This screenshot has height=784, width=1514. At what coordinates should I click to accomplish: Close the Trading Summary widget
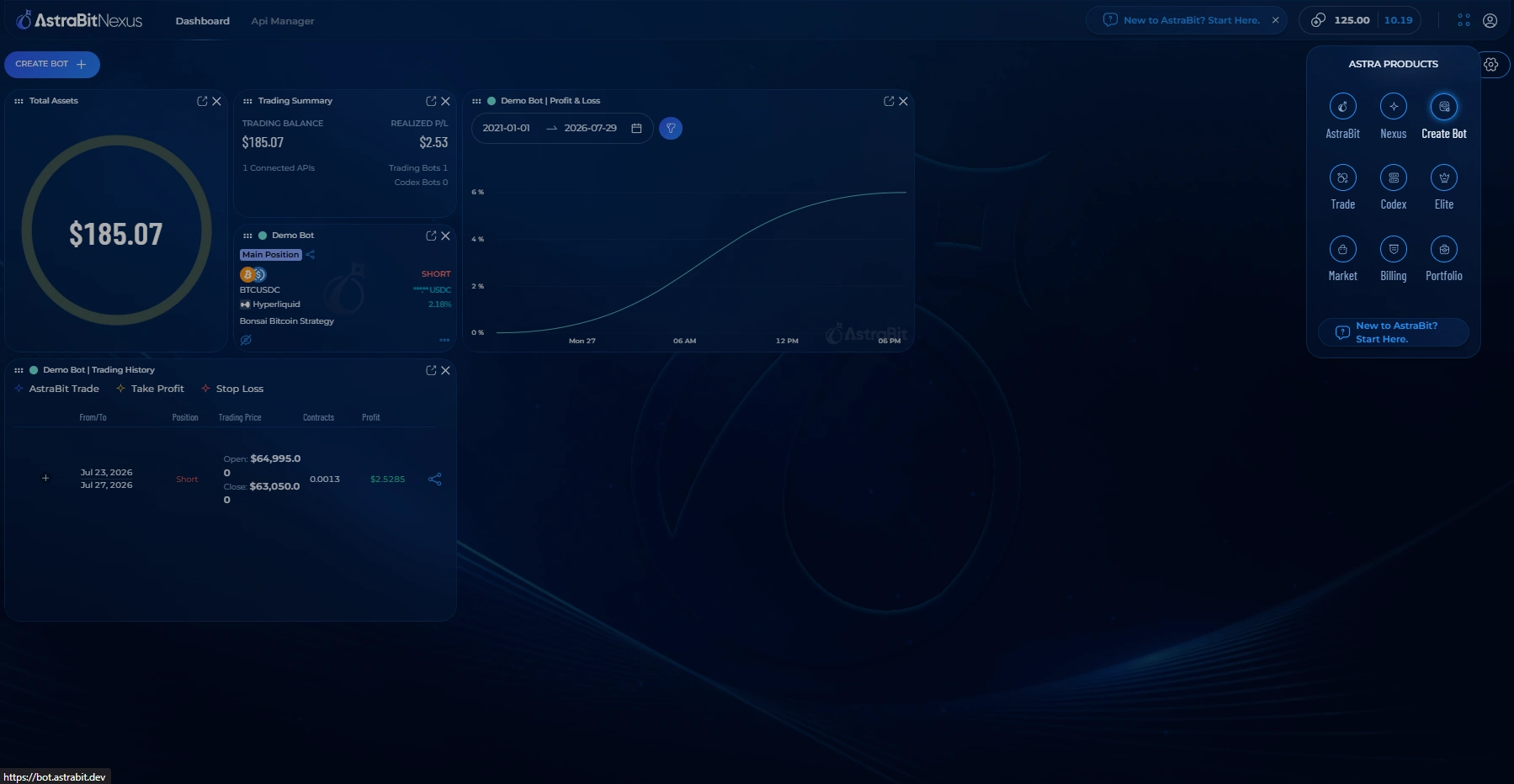click(x=445, y=101)
